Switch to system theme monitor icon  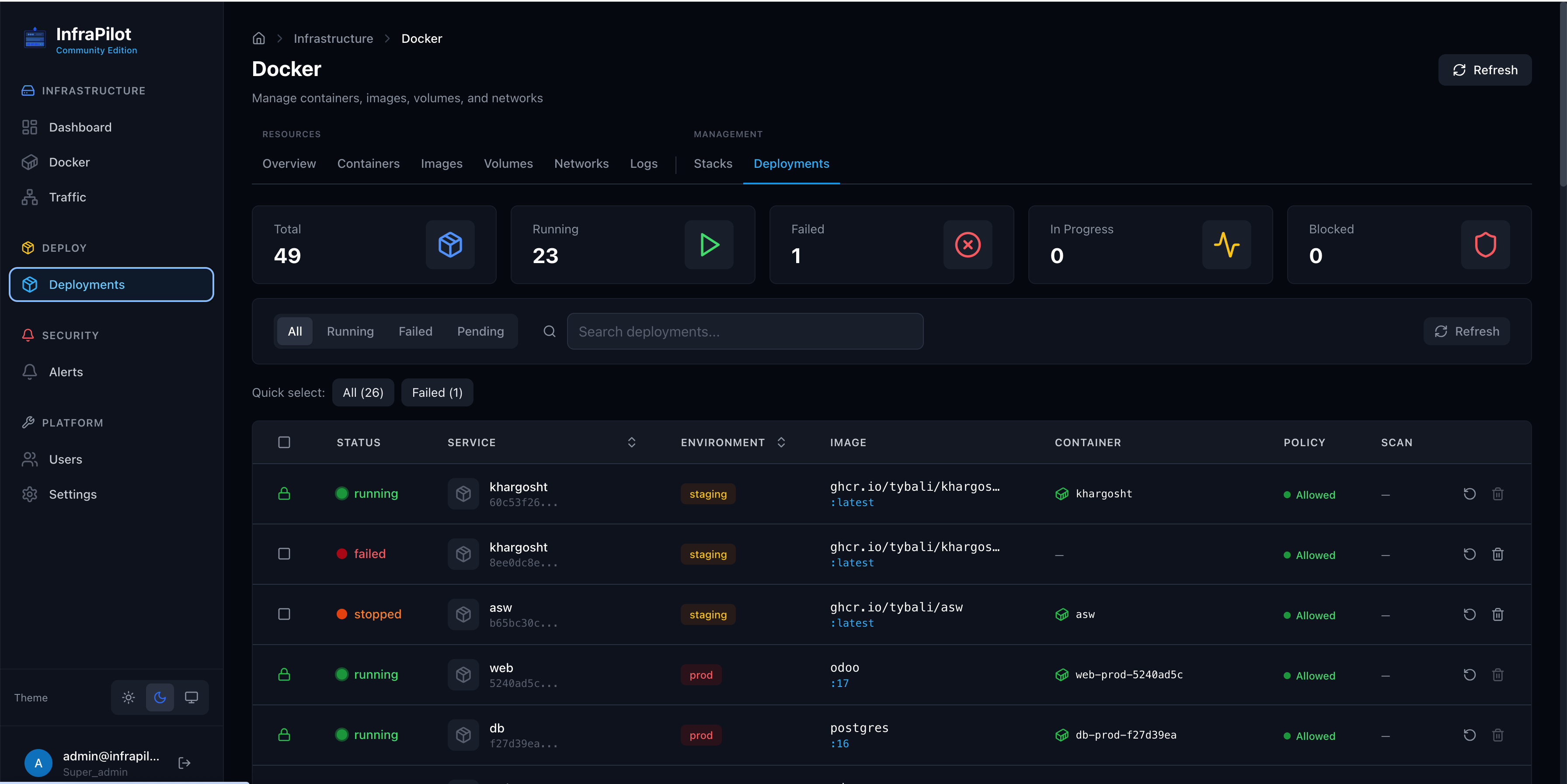tap(192, 697)
